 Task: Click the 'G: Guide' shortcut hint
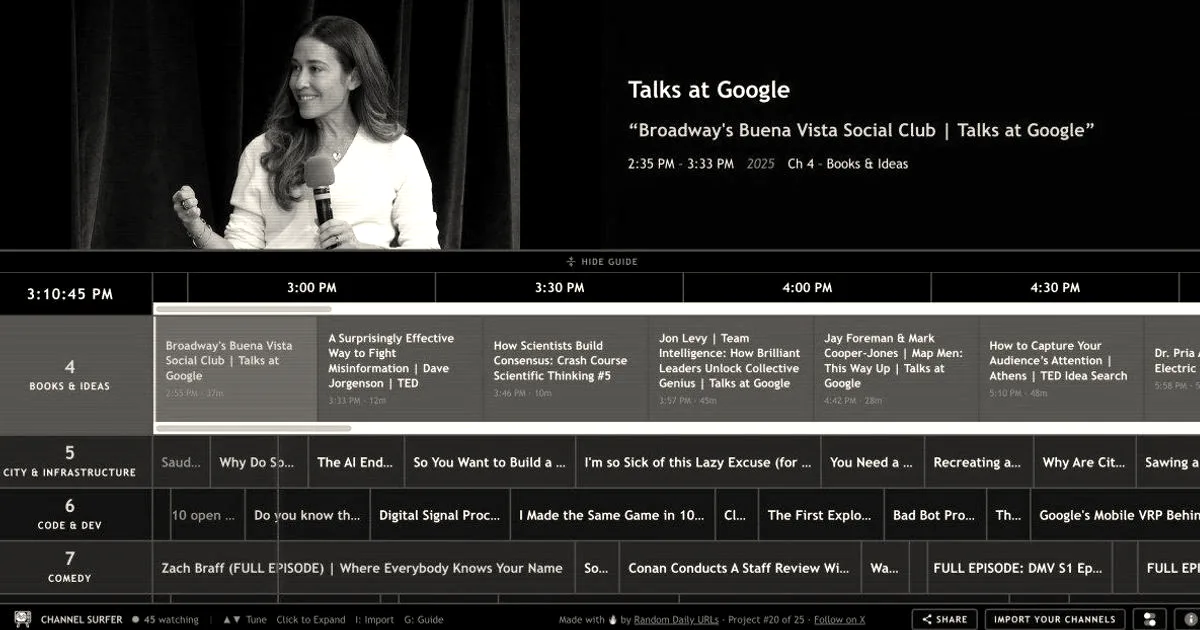click(424, 620)
